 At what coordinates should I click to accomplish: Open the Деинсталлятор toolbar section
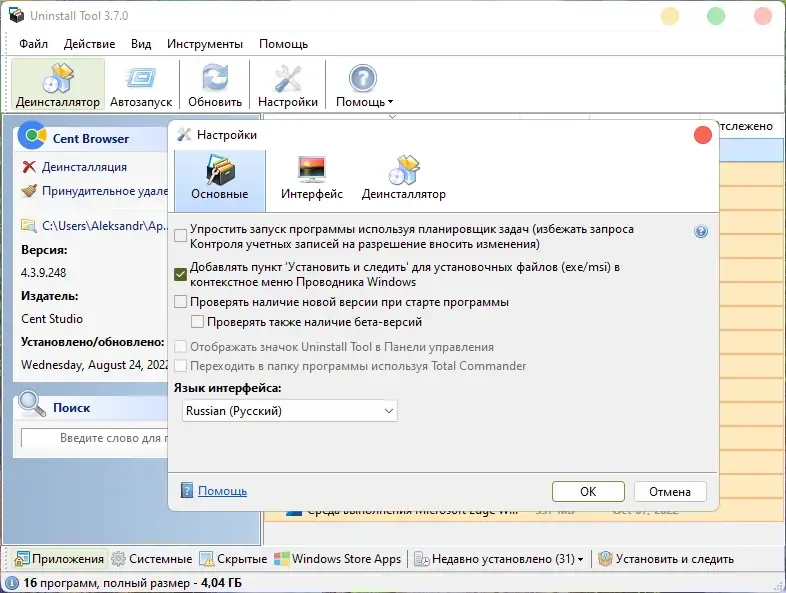point(58,85)
